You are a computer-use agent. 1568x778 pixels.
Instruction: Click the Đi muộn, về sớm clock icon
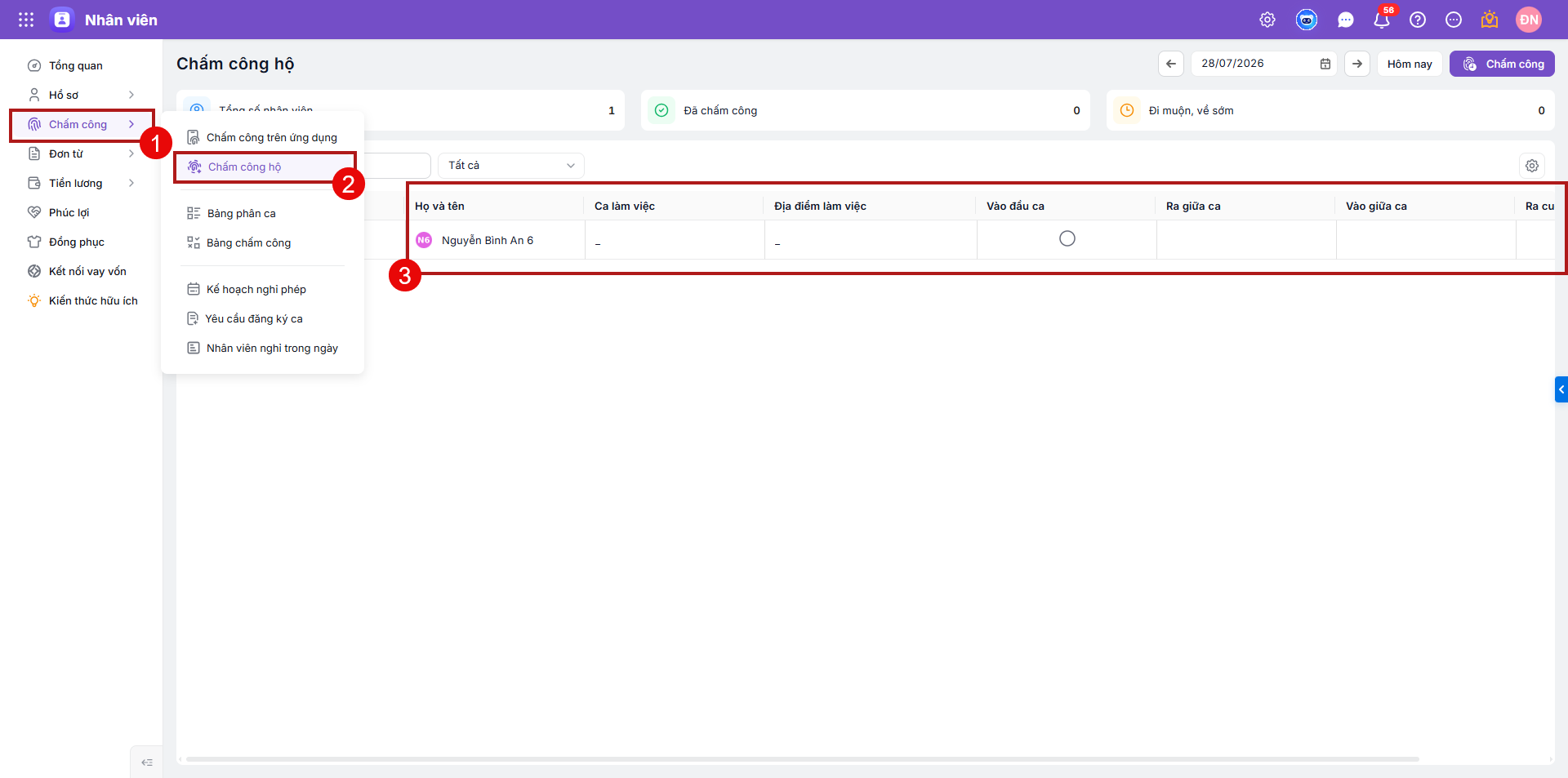(1127, 110)
